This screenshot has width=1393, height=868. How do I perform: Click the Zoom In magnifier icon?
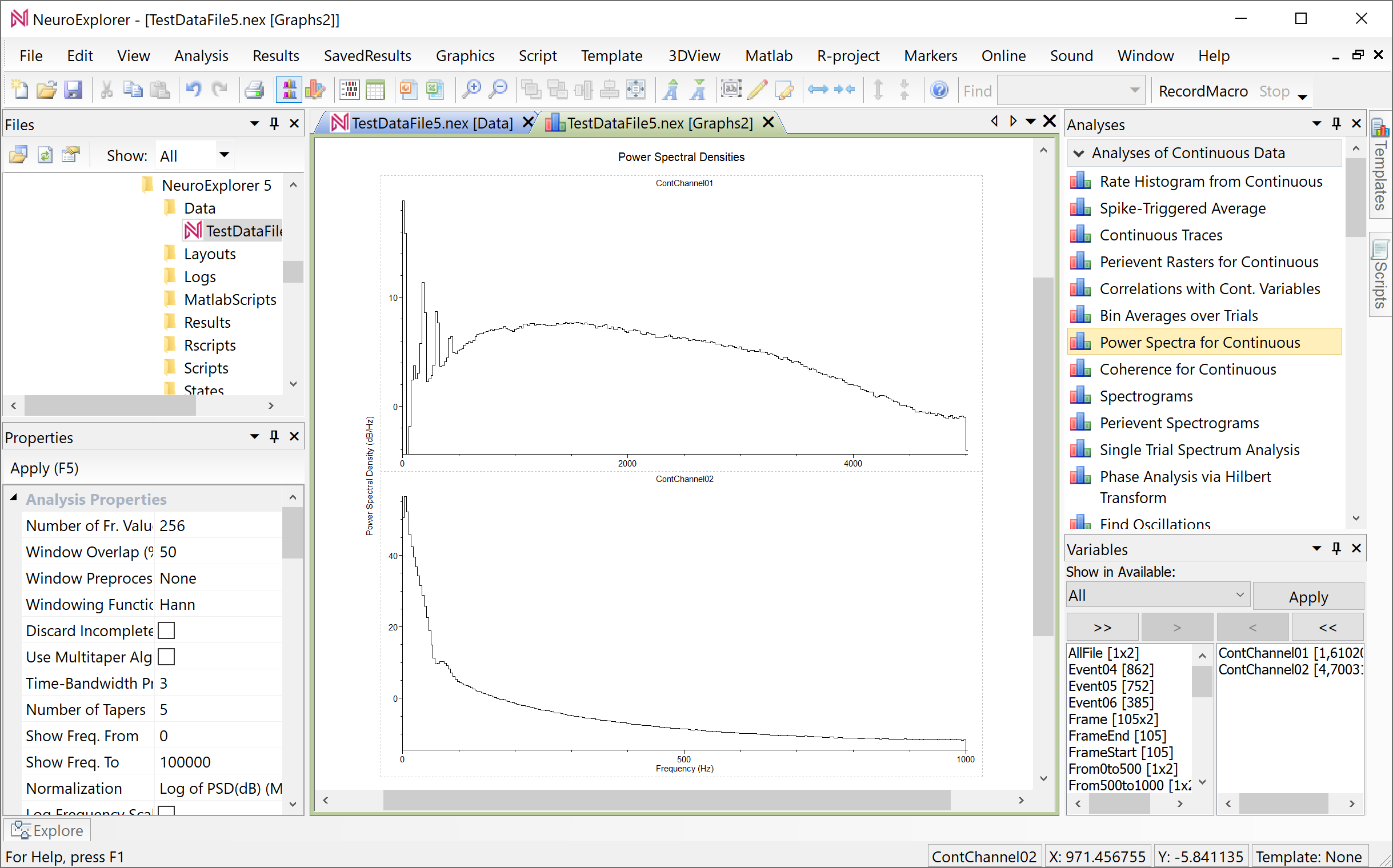click(x=471, y=90)
